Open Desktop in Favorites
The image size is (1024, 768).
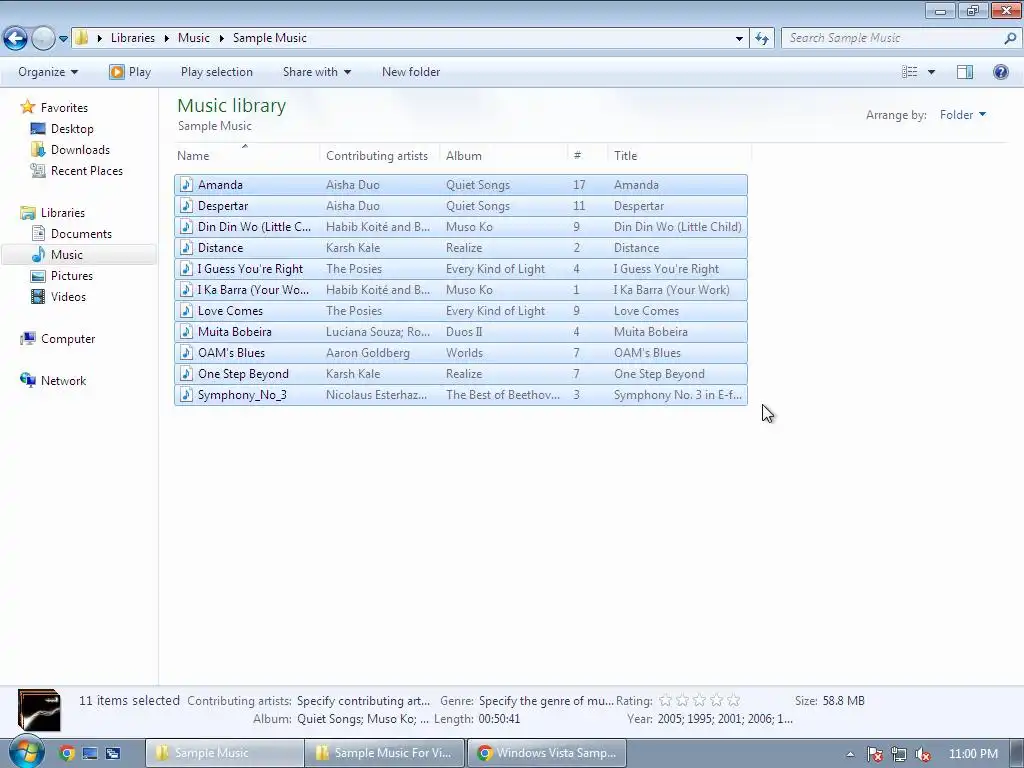coord(72,129)
